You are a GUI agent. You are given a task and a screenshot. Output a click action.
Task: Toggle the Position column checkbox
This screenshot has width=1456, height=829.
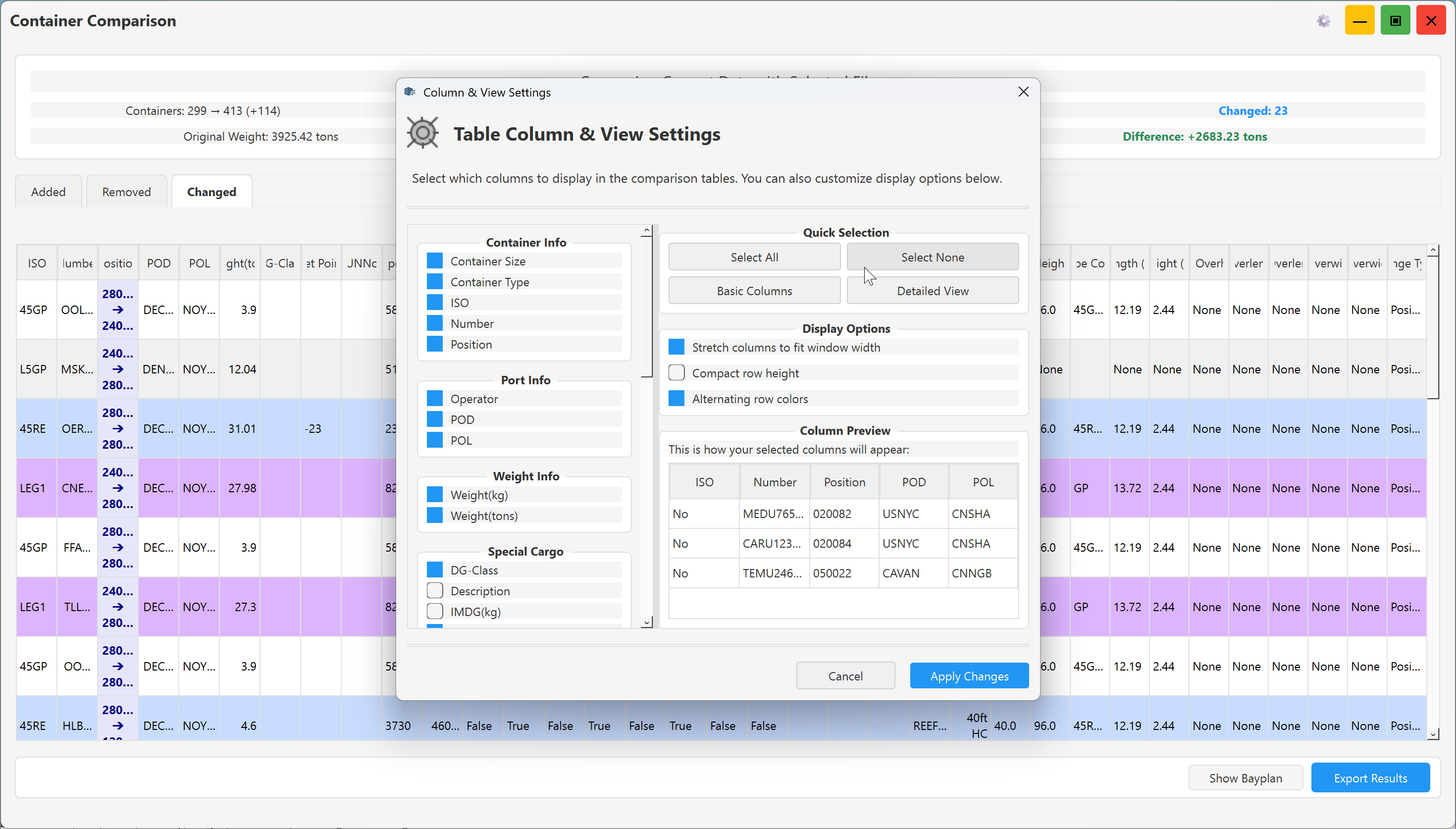tap(435, 344)
